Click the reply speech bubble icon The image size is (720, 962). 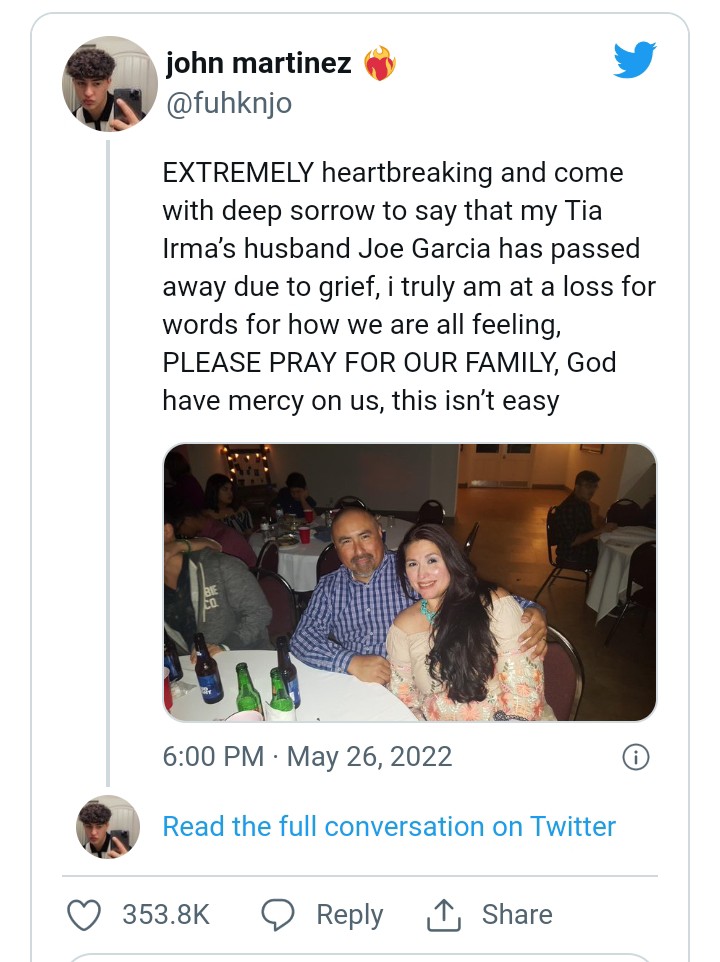[x=277, y=914]
